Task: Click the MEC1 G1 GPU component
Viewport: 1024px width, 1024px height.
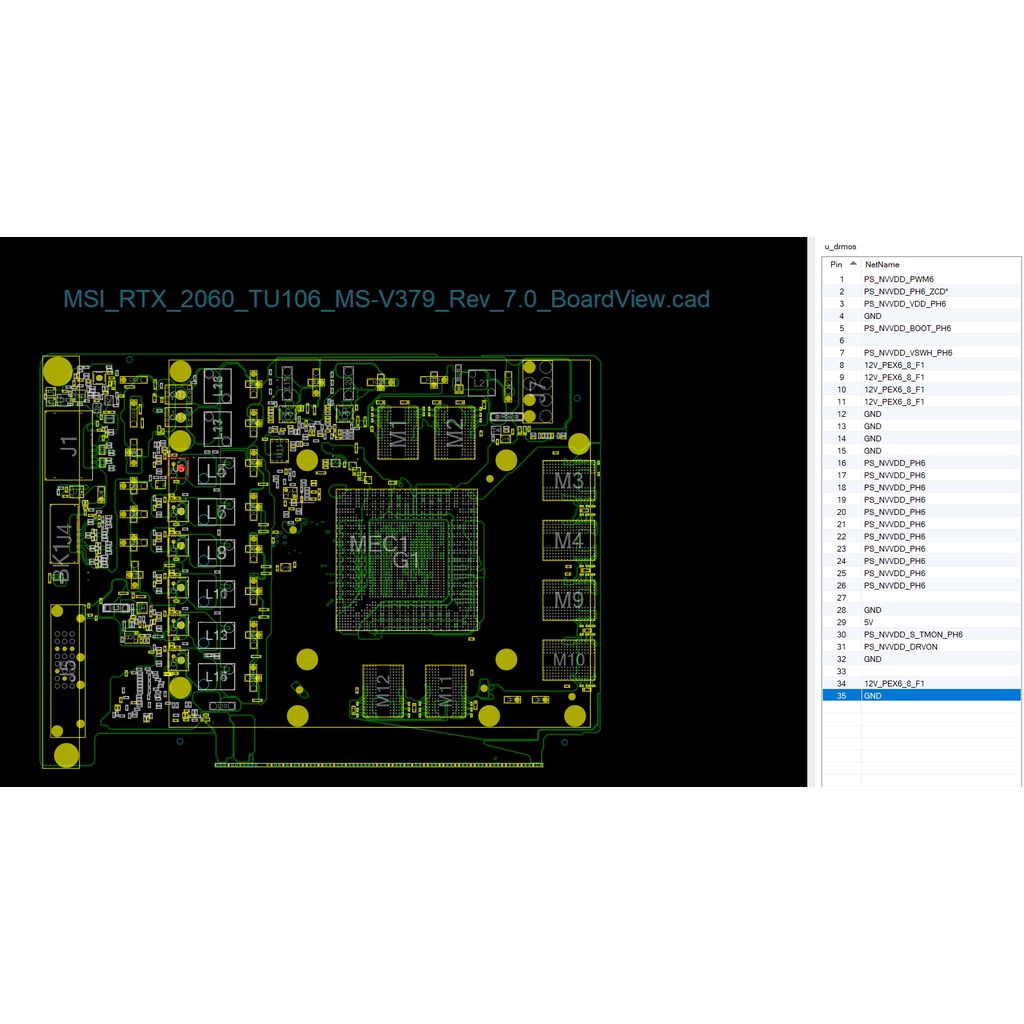Action: tap(387, 555)
